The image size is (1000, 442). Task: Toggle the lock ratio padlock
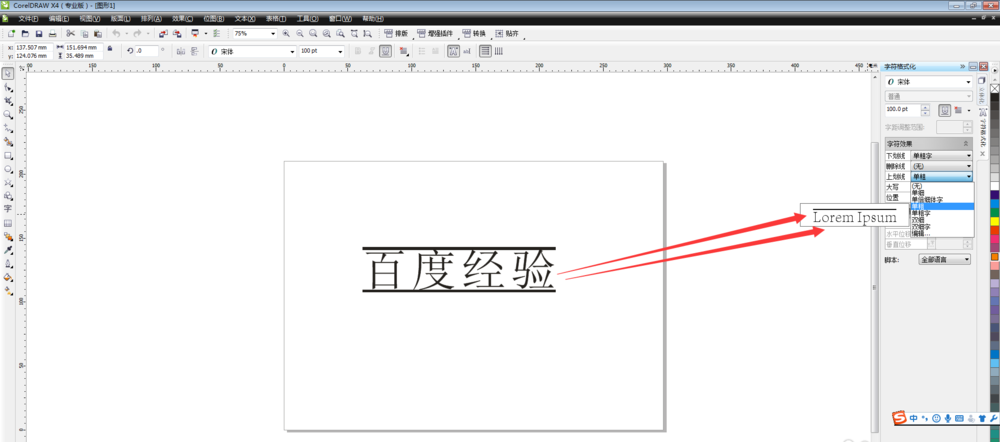[110, 48]
